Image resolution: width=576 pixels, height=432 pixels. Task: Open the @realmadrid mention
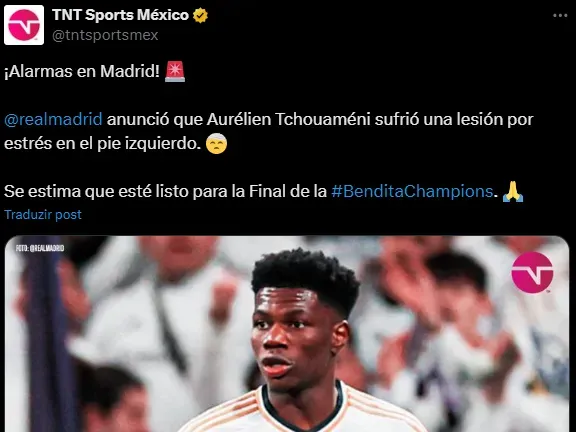53,119
